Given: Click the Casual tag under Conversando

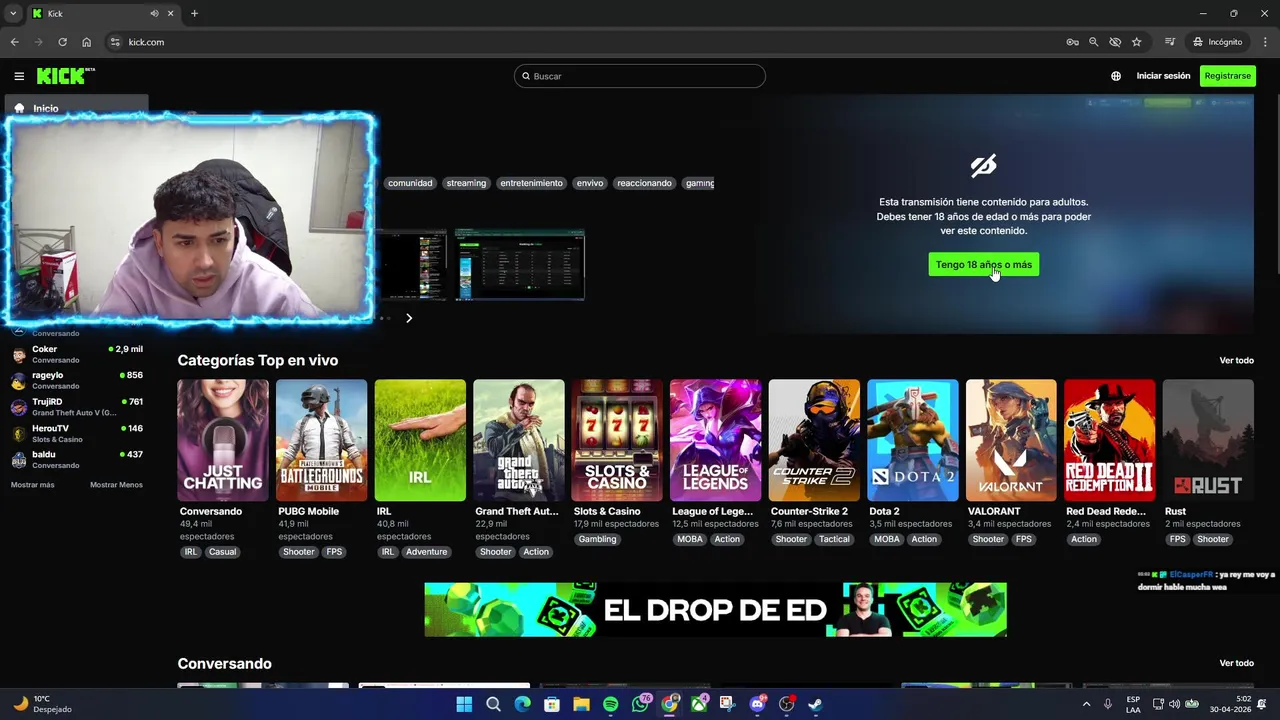Looking at the screenshot, I should click(222, 552).
